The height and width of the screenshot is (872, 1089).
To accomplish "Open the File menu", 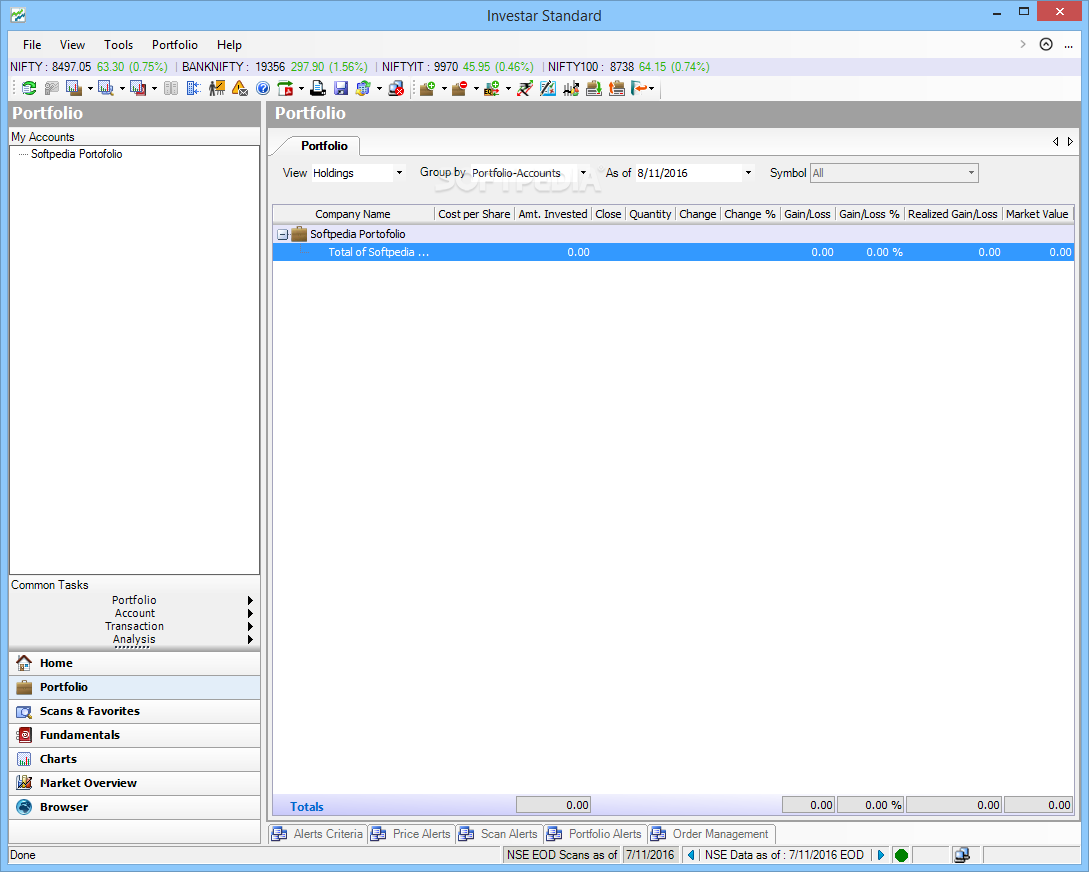I will click(32, 44).
